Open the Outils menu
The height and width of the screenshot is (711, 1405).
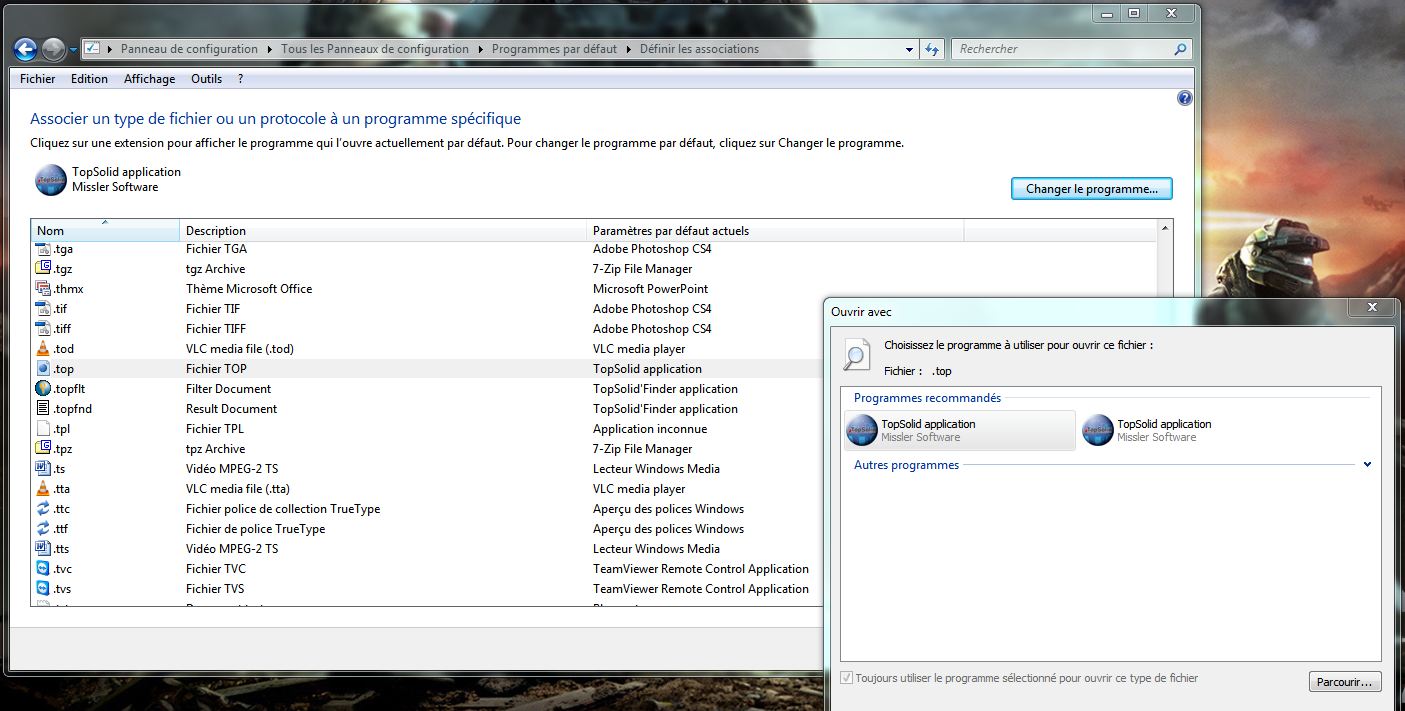(x=207, y=79)
